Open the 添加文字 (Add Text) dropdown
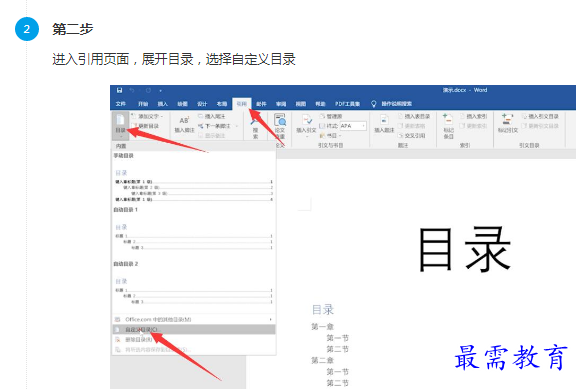576x389 pixels. click(x=147, y=116)
